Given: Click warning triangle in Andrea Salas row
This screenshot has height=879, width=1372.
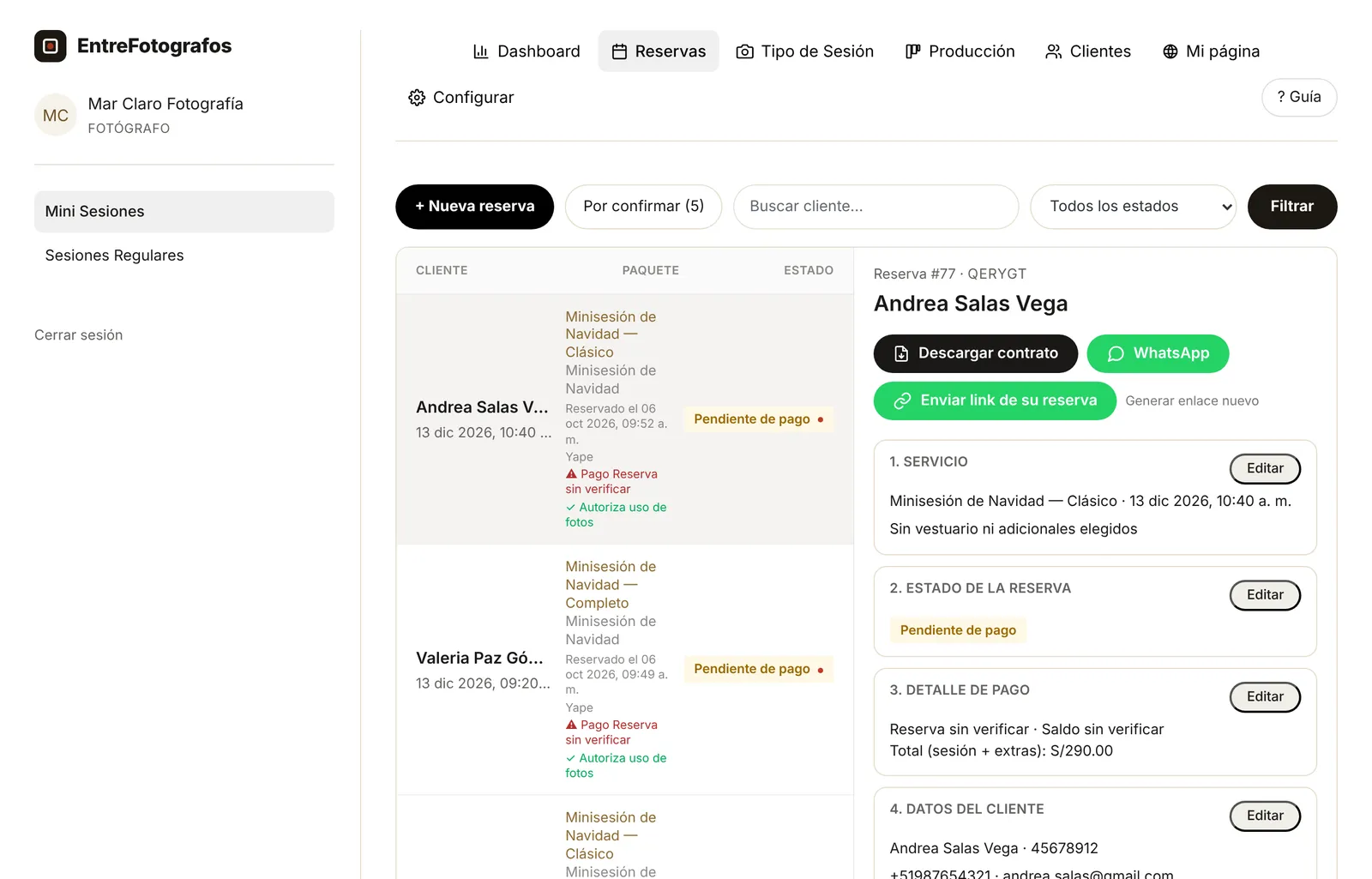Looking at the screenshot, I should (x=571, y=473).
